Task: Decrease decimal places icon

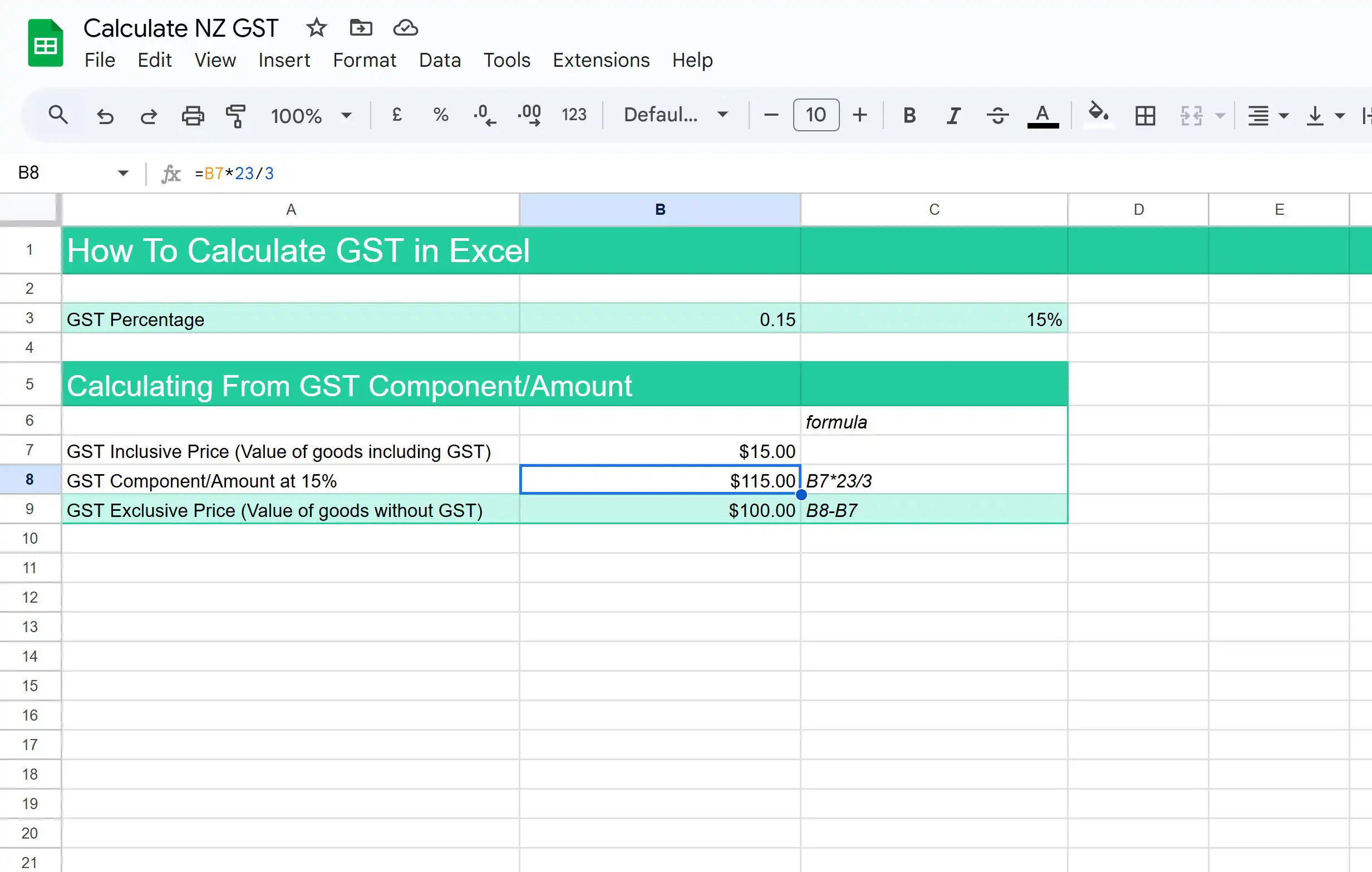Action: [484, 115]
